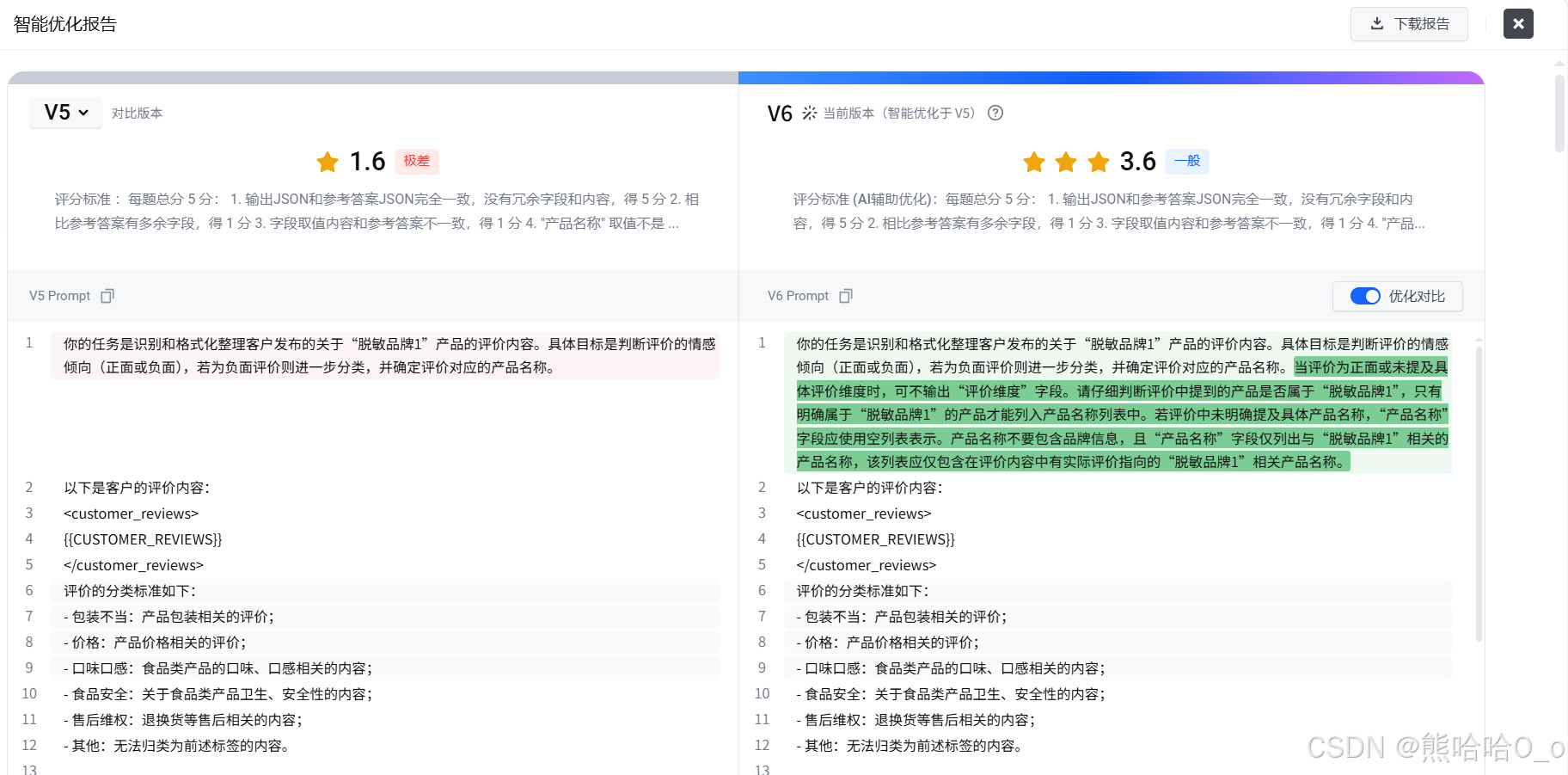1568x775 pixels.
Task: Click V5 line 包装不当 category
Action: click(168, 617)
